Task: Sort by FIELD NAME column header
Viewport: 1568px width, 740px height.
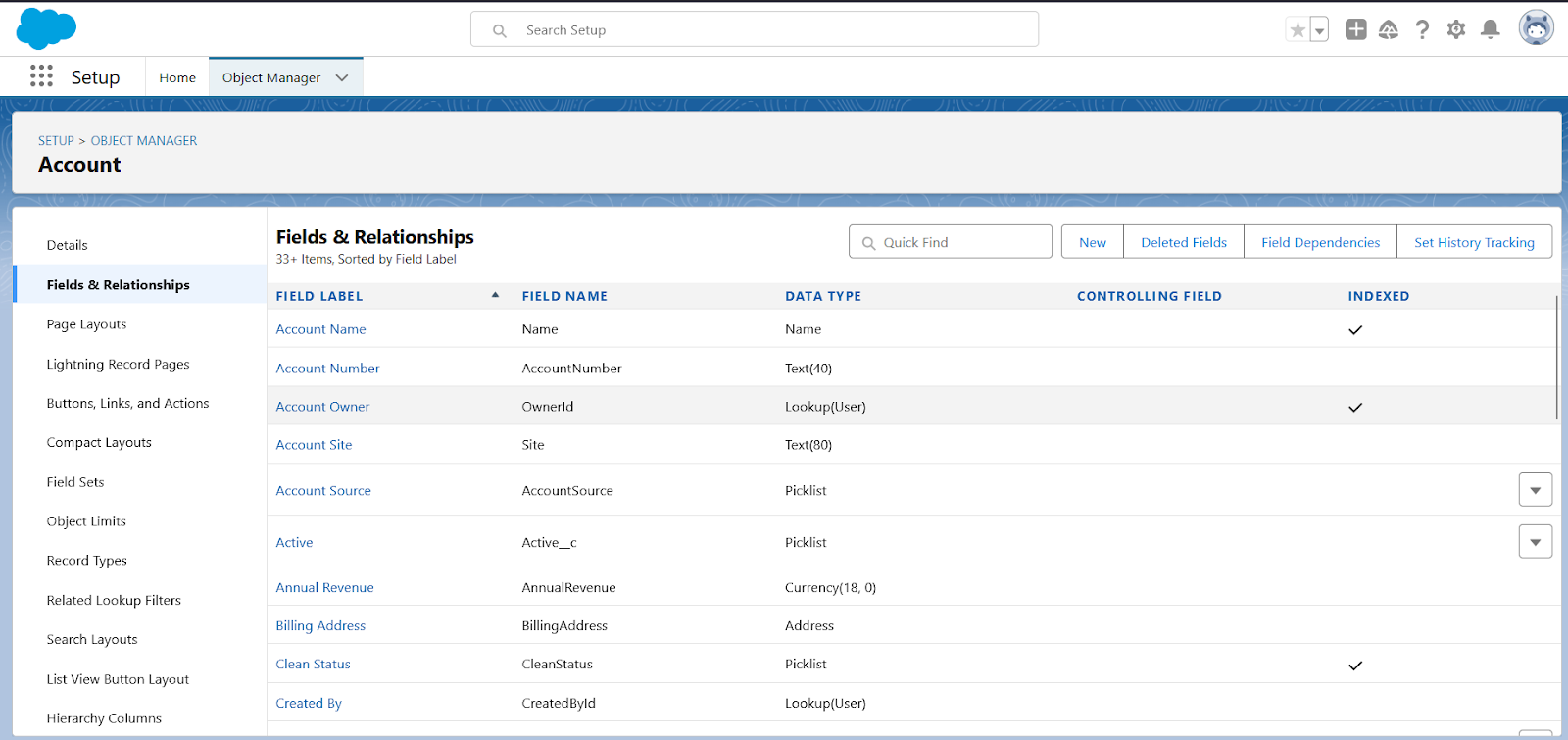Action: coord(564,296)
